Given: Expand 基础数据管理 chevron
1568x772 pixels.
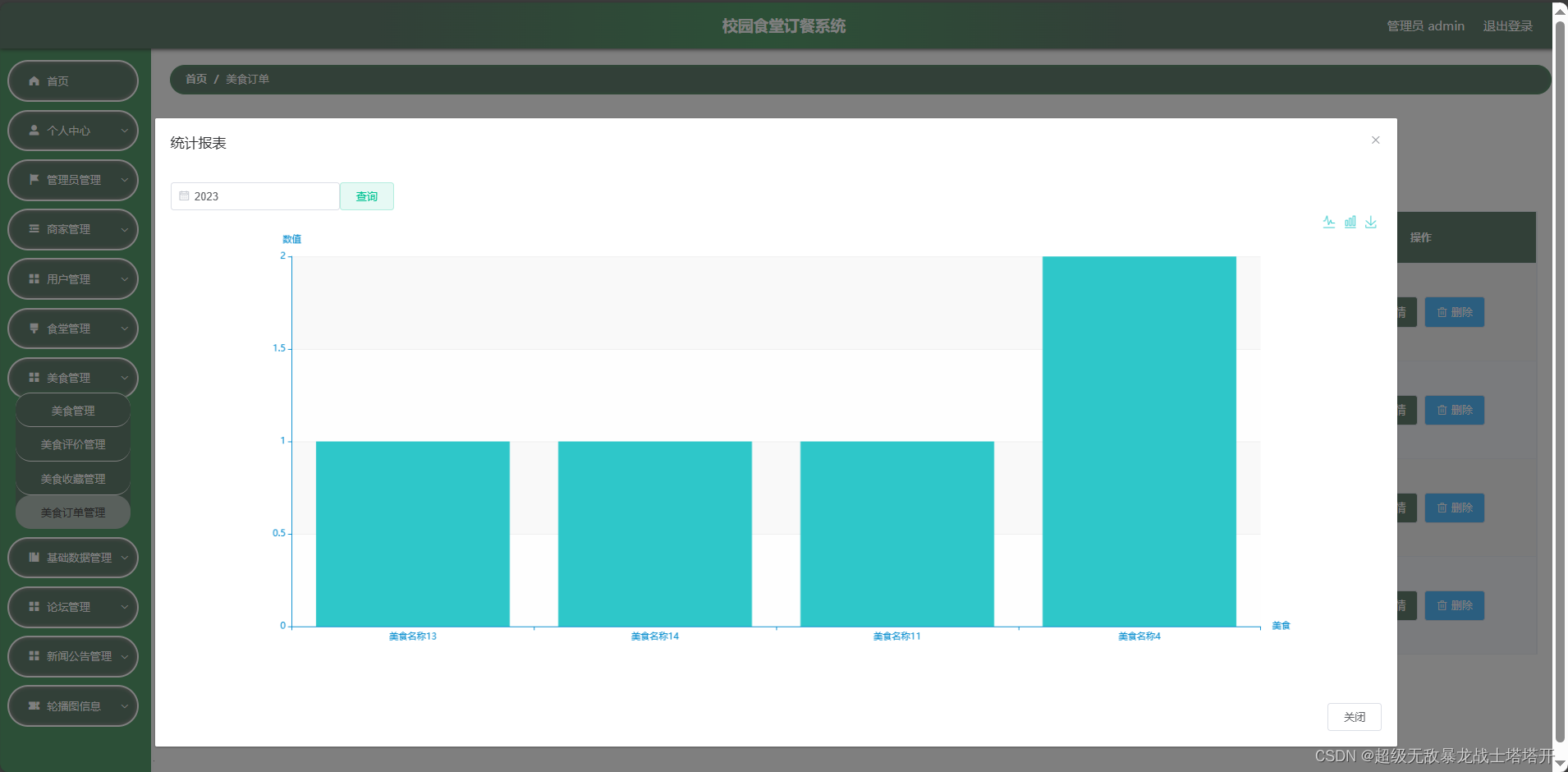Looking at the screenshot, I should (x=125, y=558).
